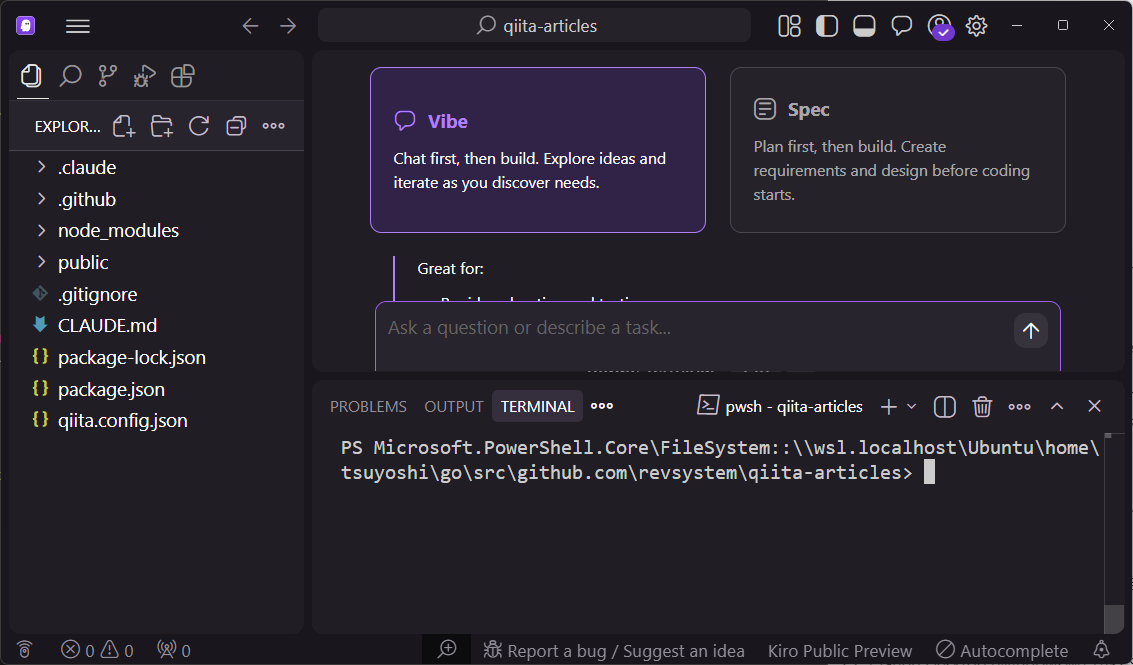
Task: Click the New File icon in Explorer
Action: coord(124,126)
